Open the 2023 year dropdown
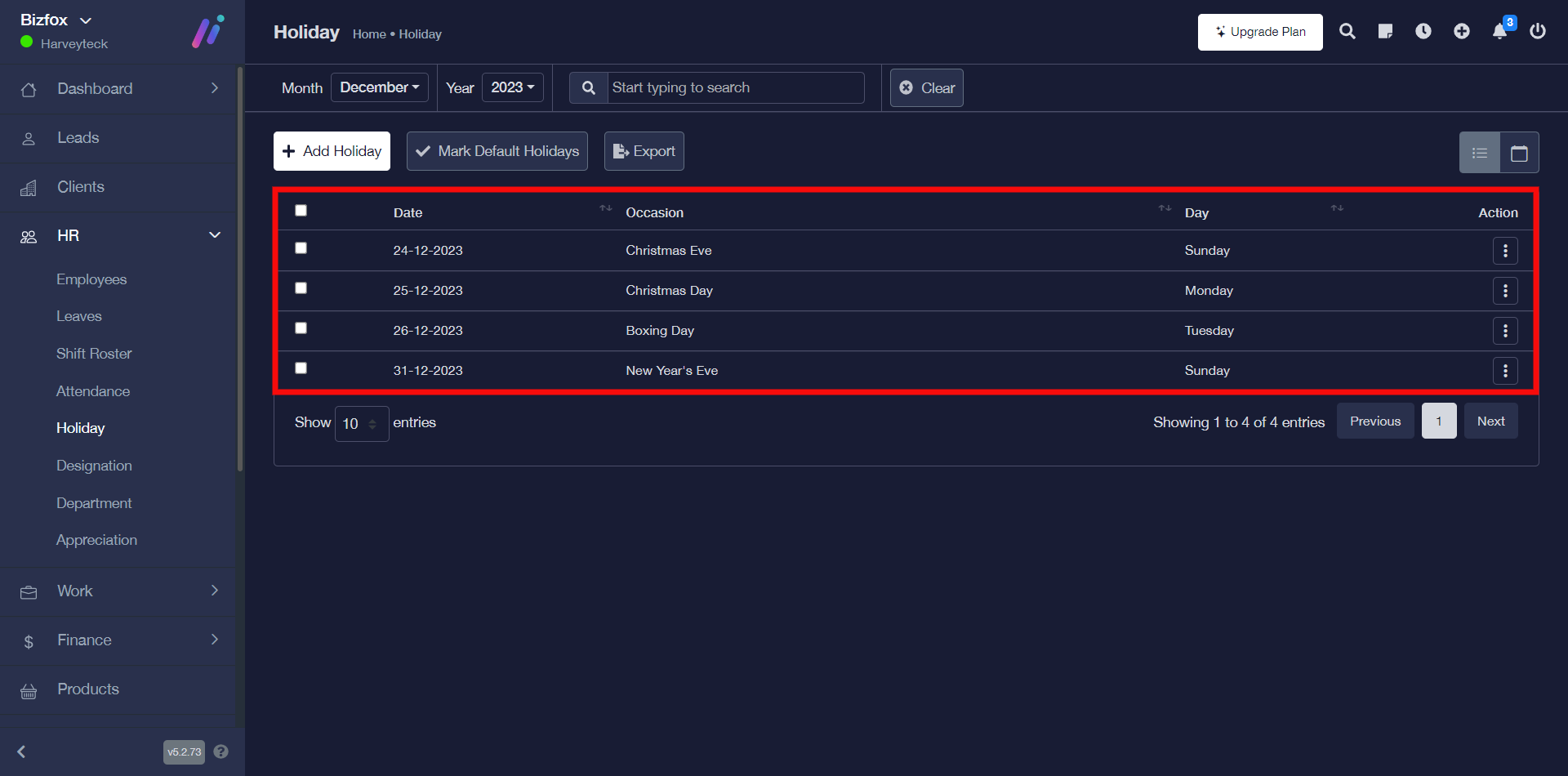Screen dimensions: 1568x776 512,87
